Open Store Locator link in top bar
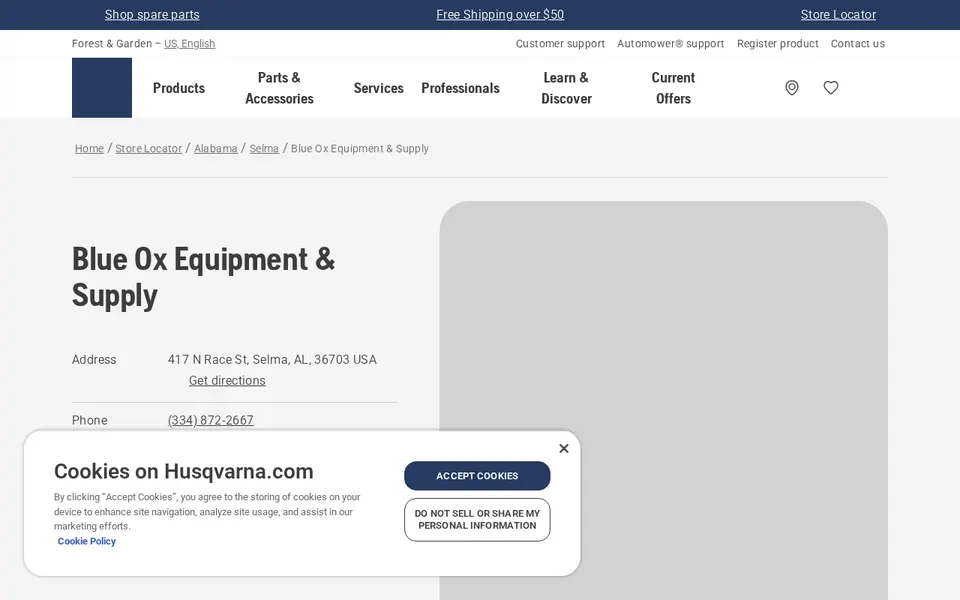 click(838, 15)
